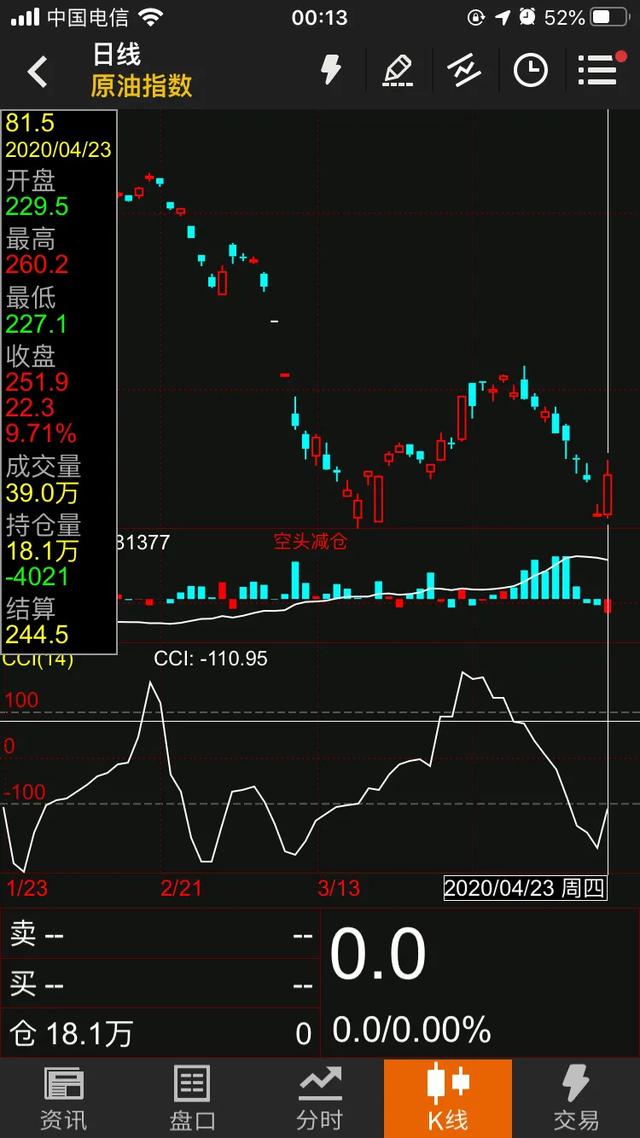Tap the 卖 sell price row

[x=160, y=934]
